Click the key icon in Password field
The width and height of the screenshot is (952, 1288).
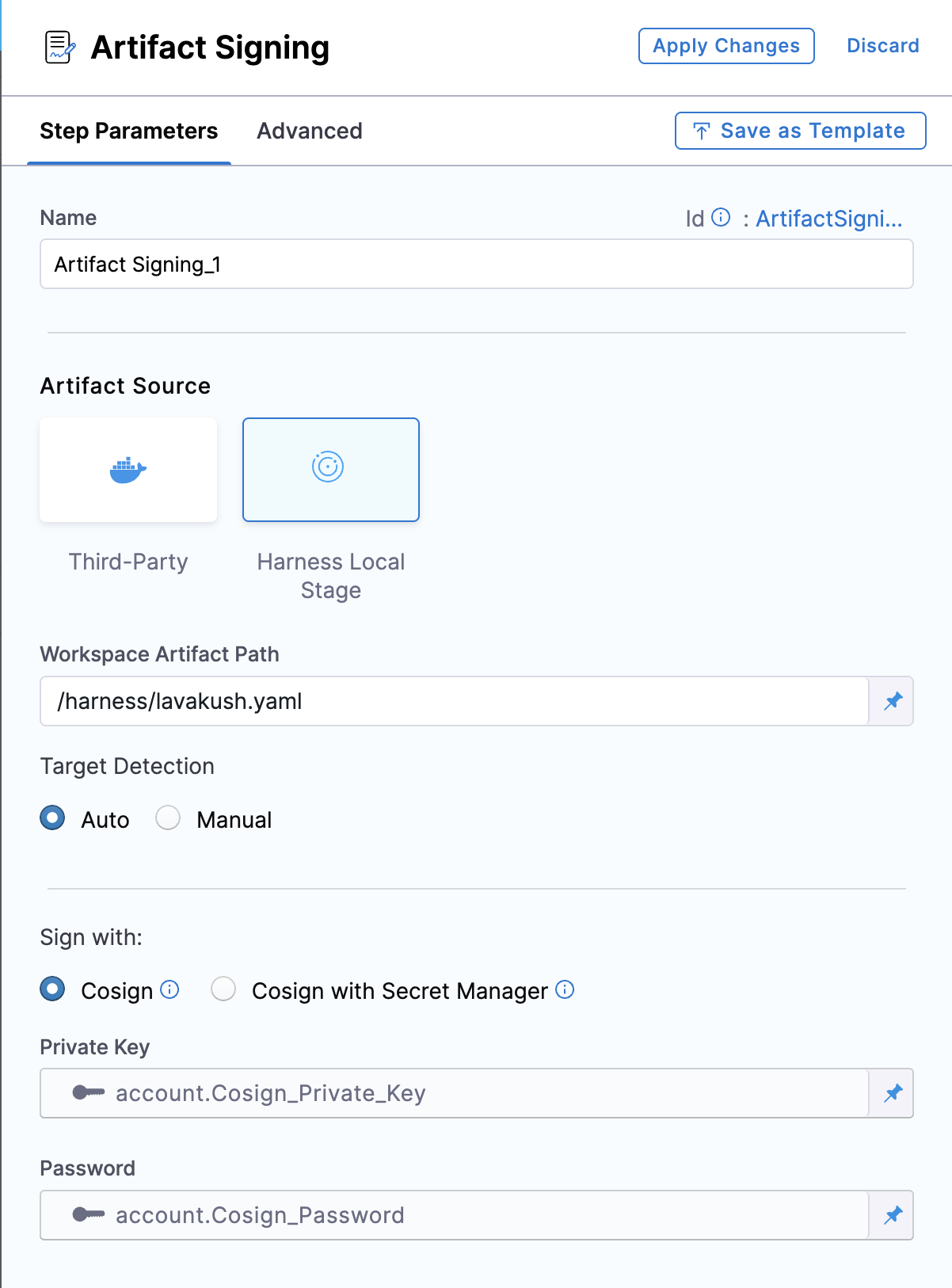[x=88, y=1215]
